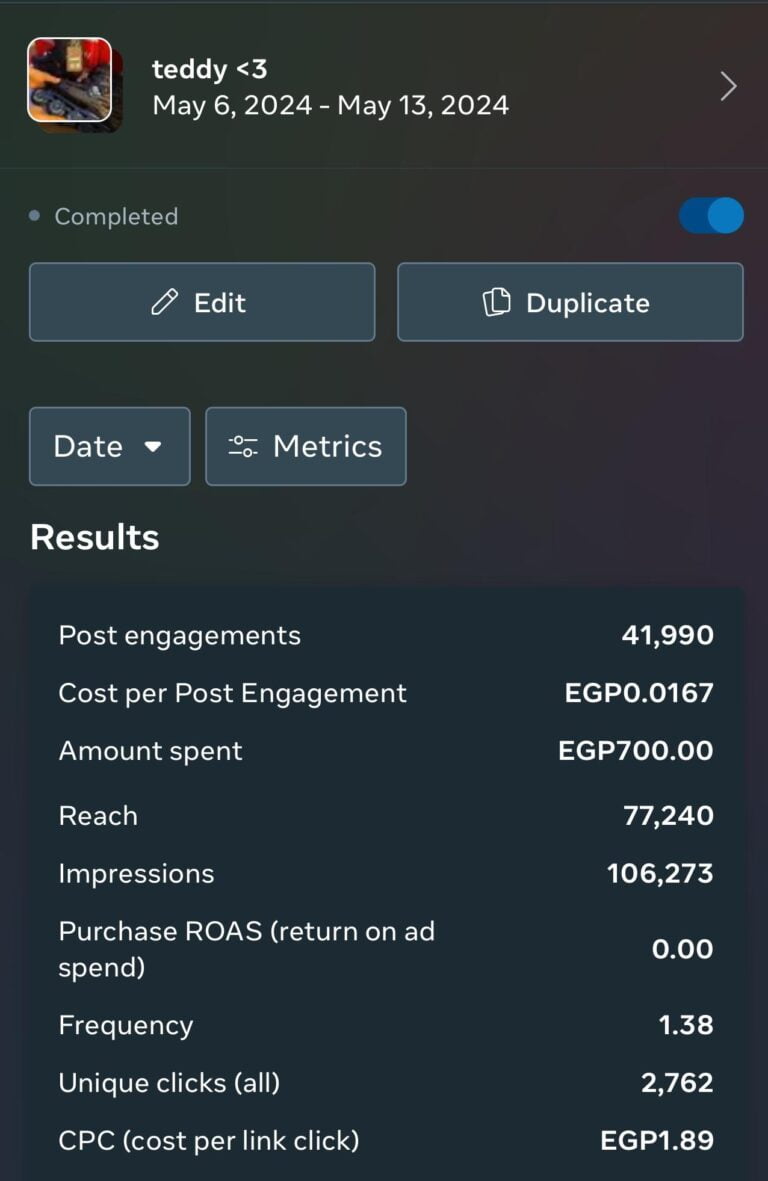The image size is (768, 1181).
Task: Click the pencil icon on Edit
Action: [164, 303]
